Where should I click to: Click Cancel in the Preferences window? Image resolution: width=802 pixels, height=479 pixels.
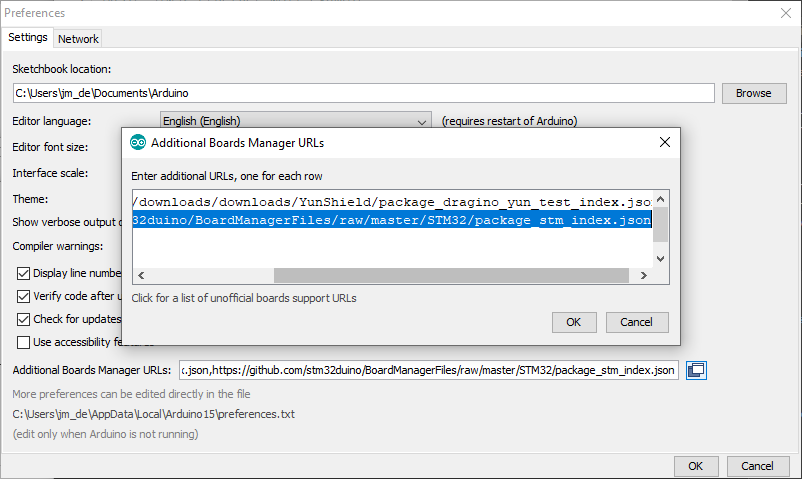tap(758, 466)
